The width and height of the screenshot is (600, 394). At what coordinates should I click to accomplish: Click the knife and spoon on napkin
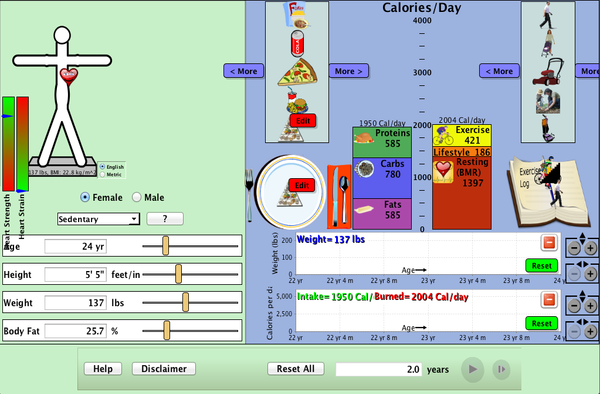point(339,196)
